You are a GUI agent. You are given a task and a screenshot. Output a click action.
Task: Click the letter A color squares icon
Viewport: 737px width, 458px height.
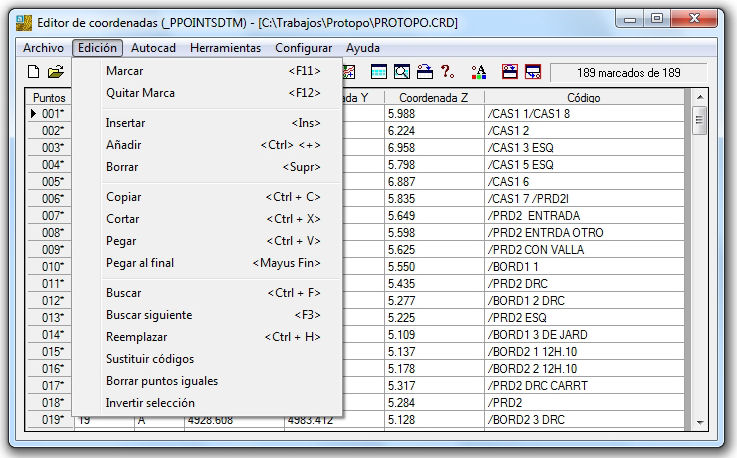click(x=478, y=72)
